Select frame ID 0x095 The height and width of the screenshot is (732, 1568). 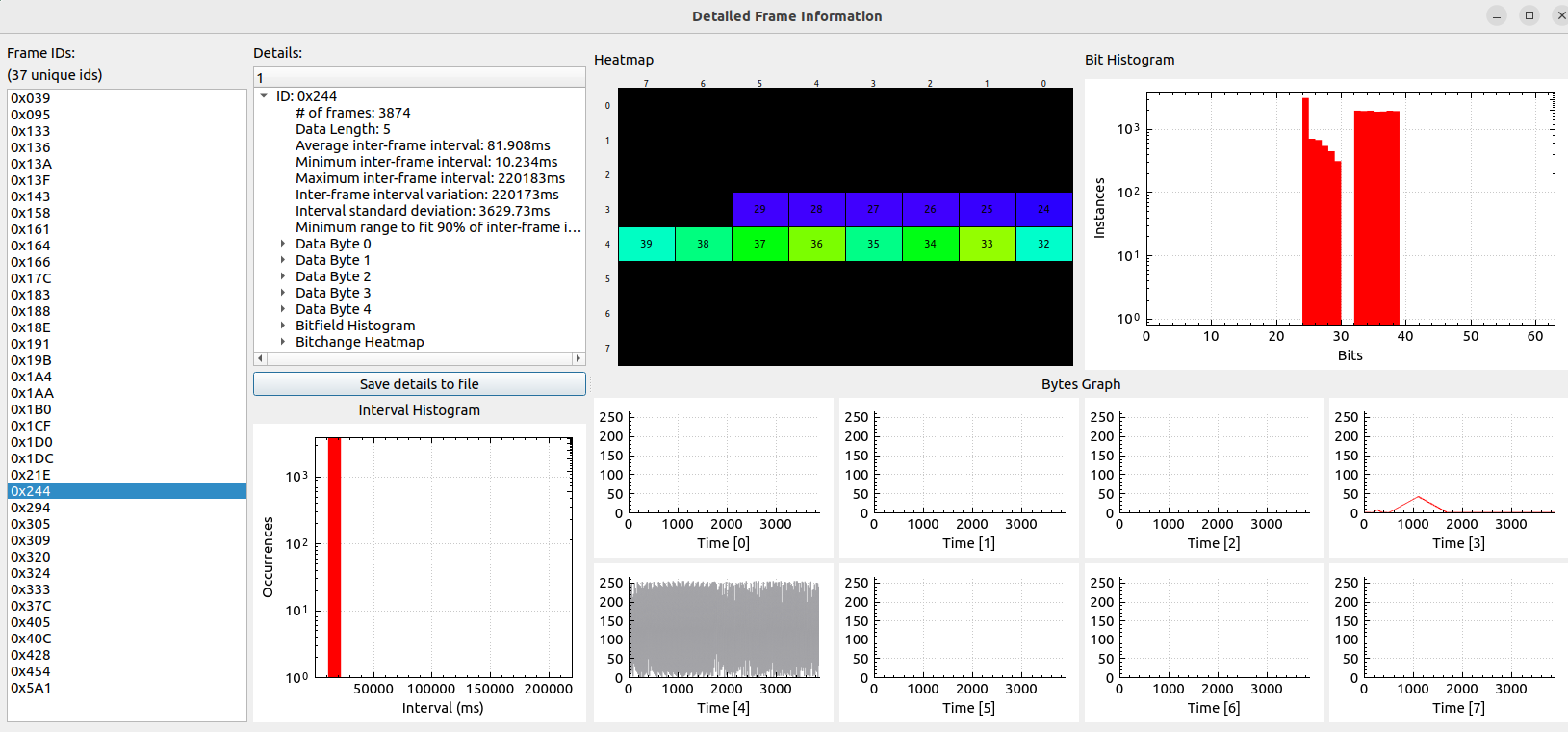126,115
